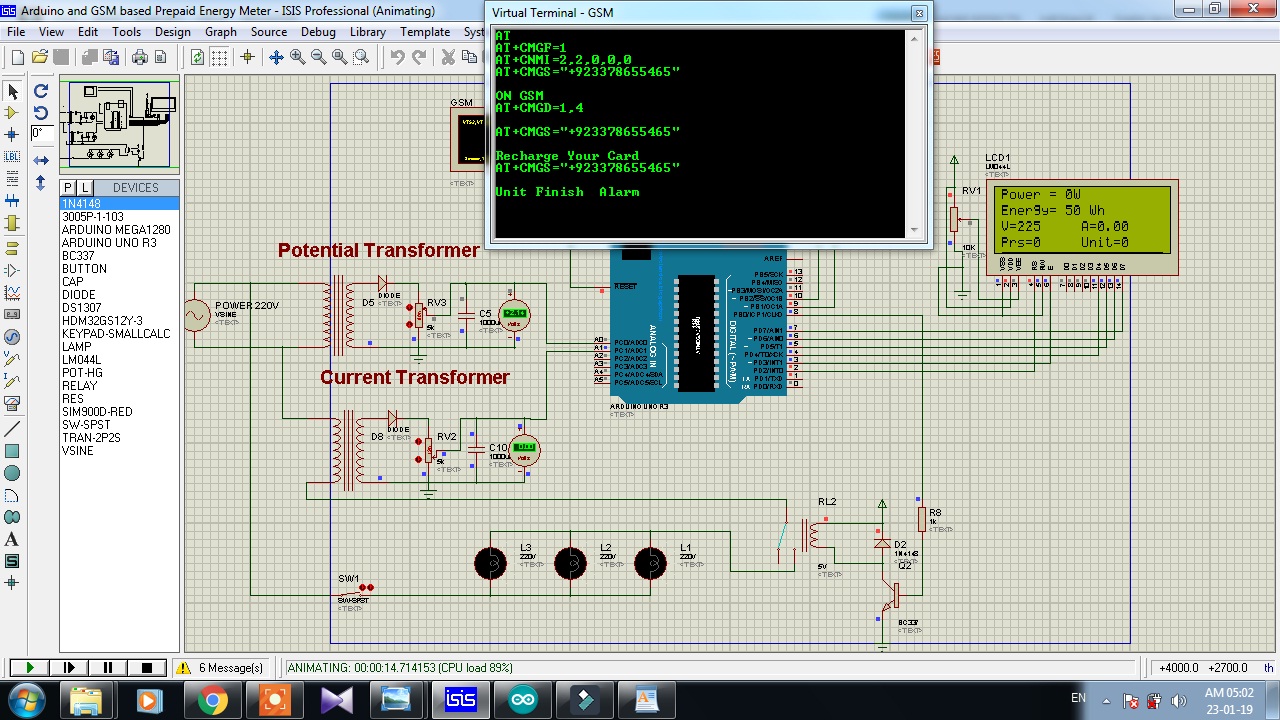Select LM044L in the devices list
The image size is (1280, 720).
tap(119, 360)
